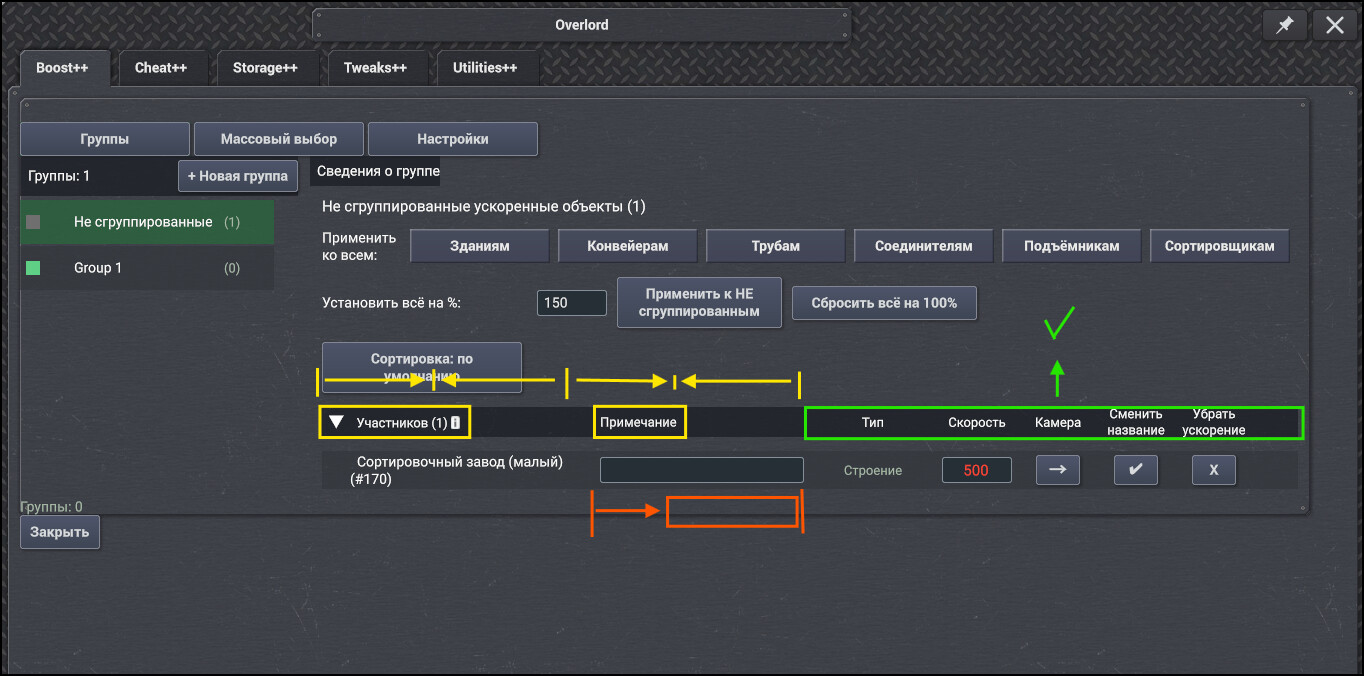Select the Группы section button
This screenshot has width=1364, height=676.
(105, 139)
